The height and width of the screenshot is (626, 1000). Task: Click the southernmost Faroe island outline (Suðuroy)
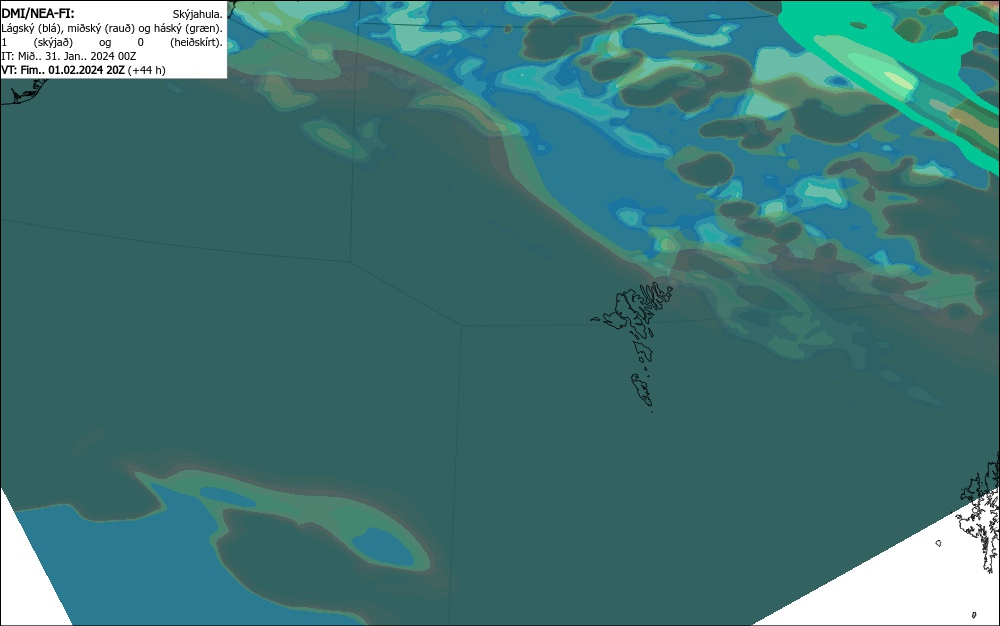[x=643, y=391]
